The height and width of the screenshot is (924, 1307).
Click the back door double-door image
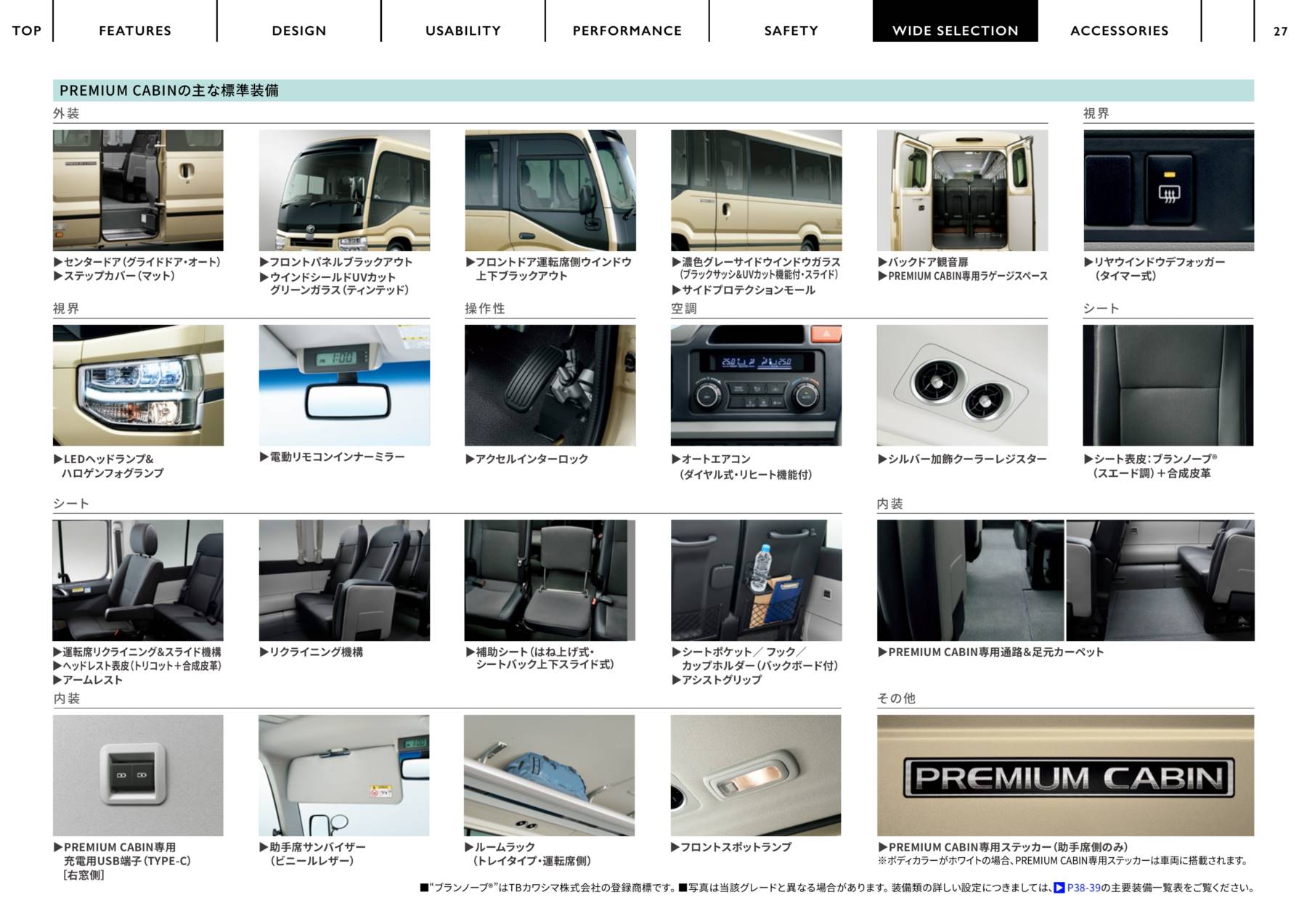(x=962, y=190)
